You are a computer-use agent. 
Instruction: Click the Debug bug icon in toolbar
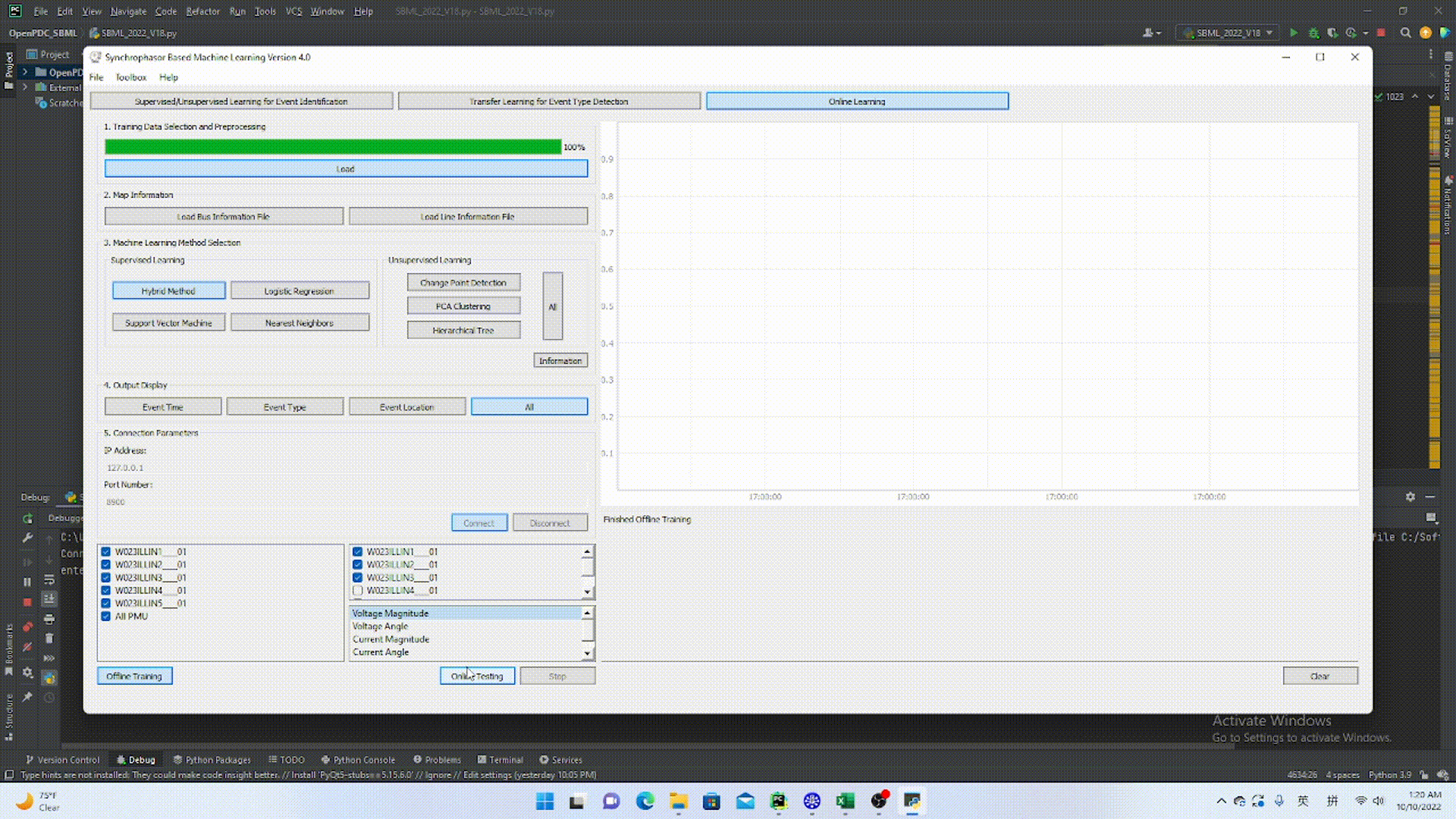[x=1313, y=33]
